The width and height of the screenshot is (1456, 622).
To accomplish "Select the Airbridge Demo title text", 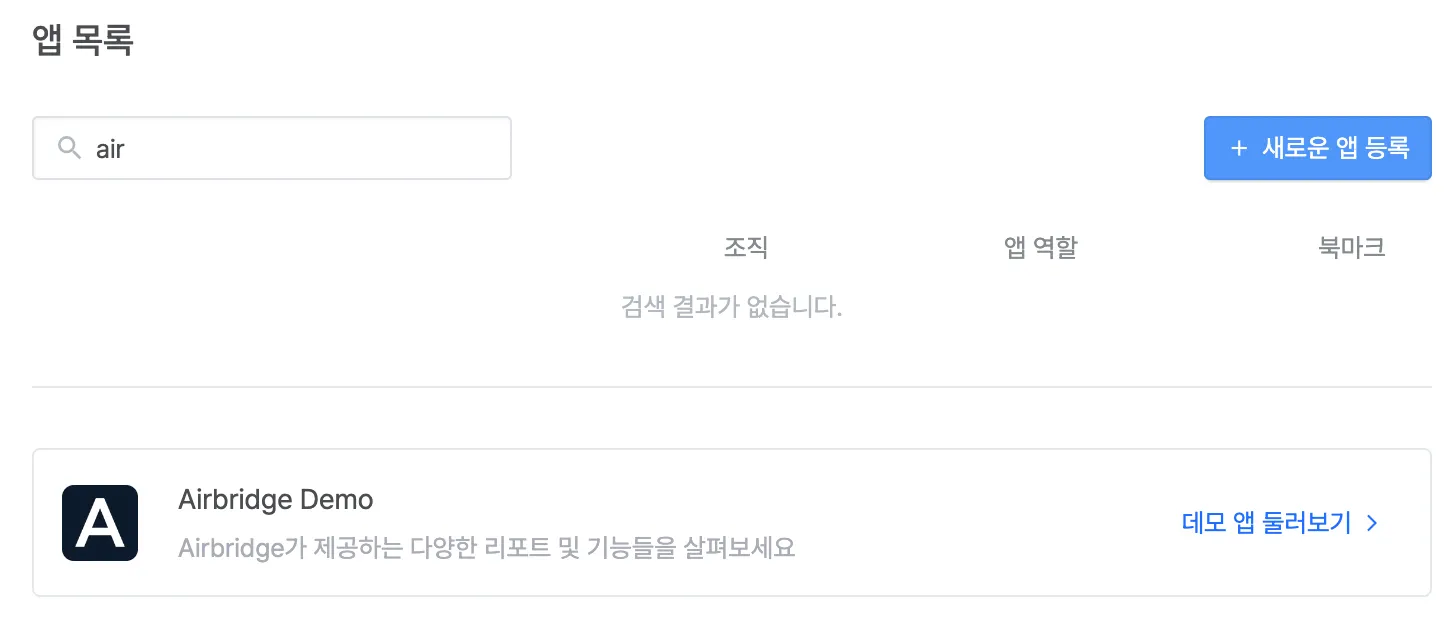I will coord(275,499).
